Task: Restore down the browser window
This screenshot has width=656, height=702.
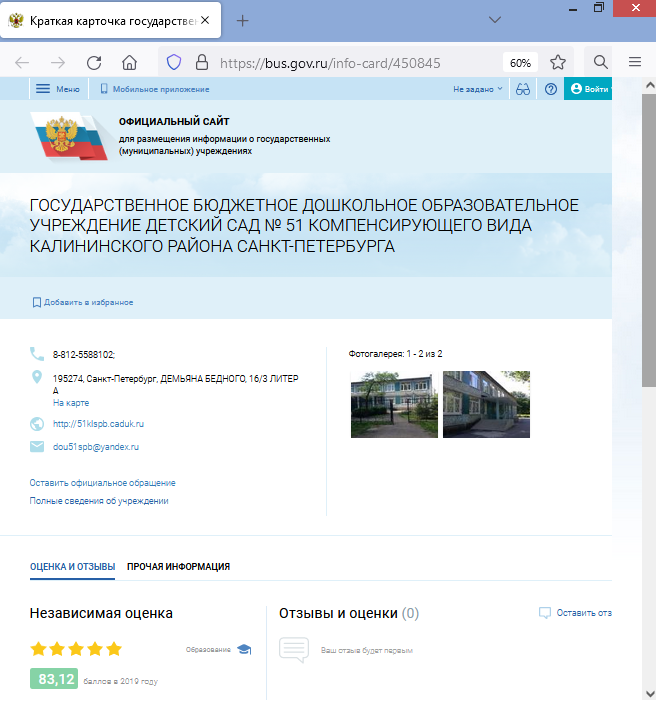Action: (599, 8)
